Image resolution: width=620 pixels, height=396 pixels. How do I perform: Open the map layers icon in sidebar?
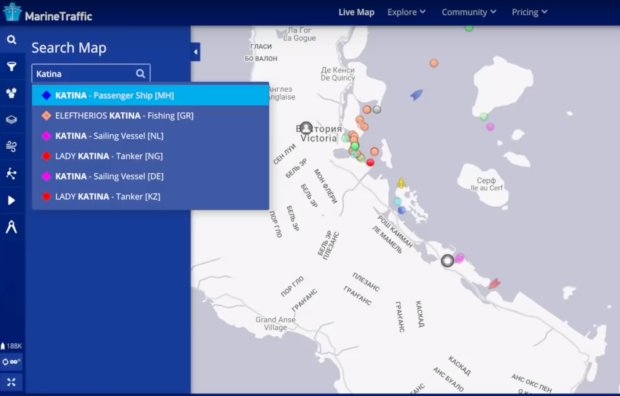11,119
